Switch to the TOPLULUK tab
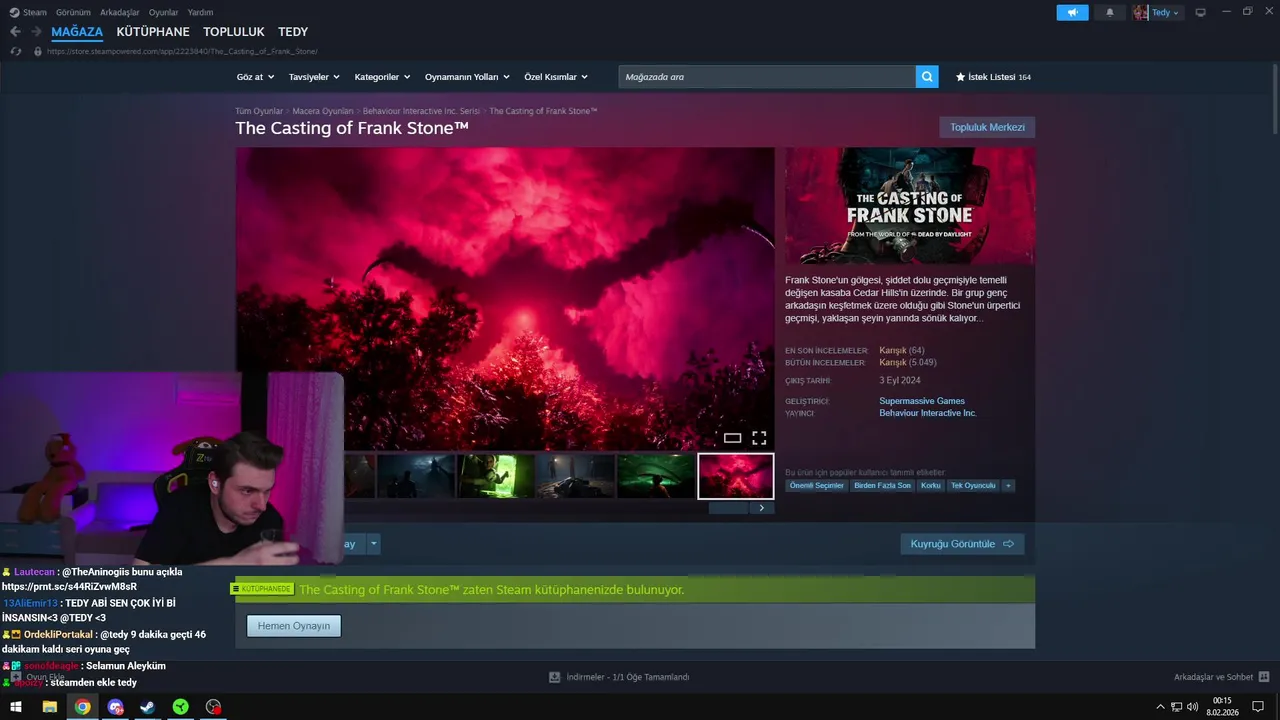 pyautogui.click(x=234, y=32)
